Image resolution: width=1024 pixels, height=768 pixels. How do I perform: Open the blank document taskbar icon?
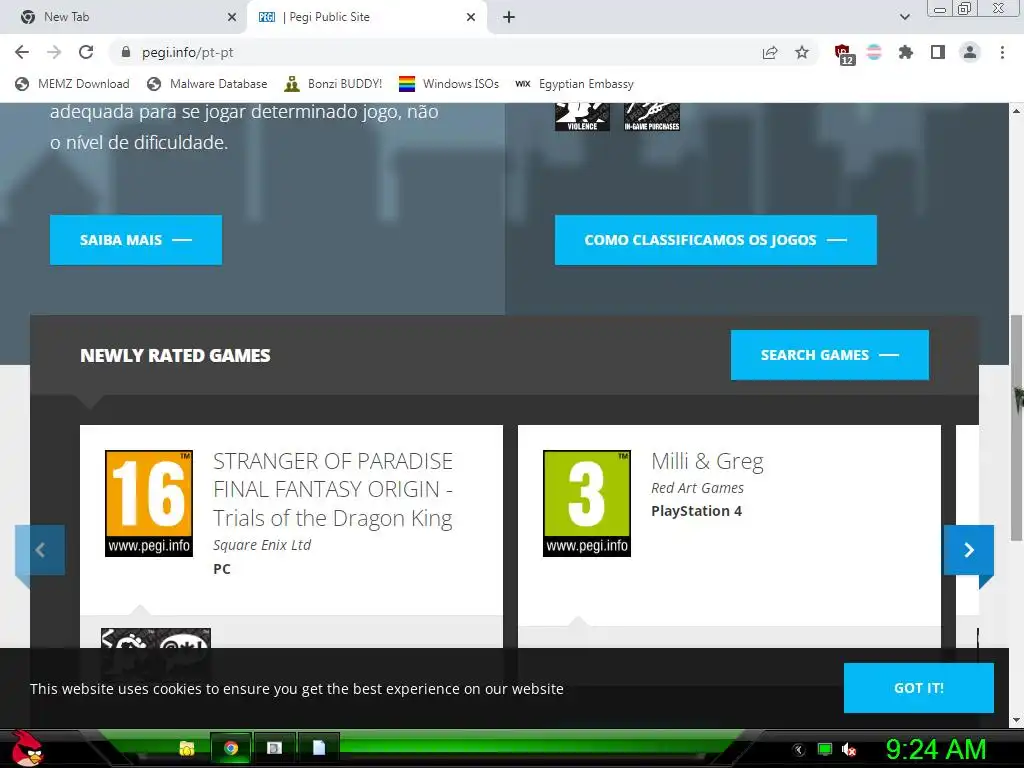319,748
